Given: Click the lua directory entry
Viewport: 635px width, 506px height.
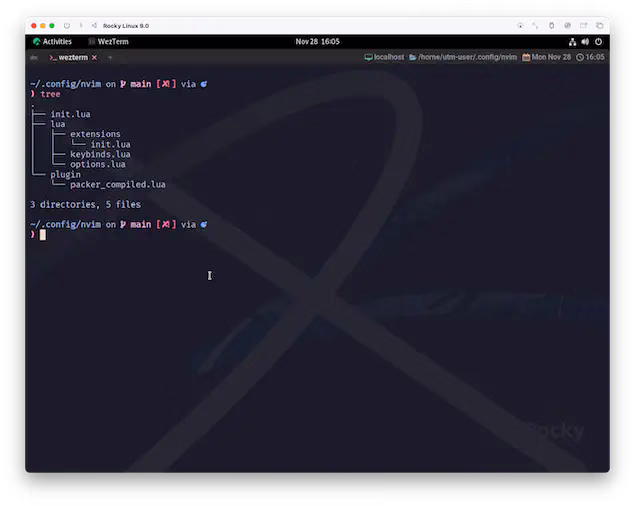Looking at the screenshot, I should tap(58, 124).
